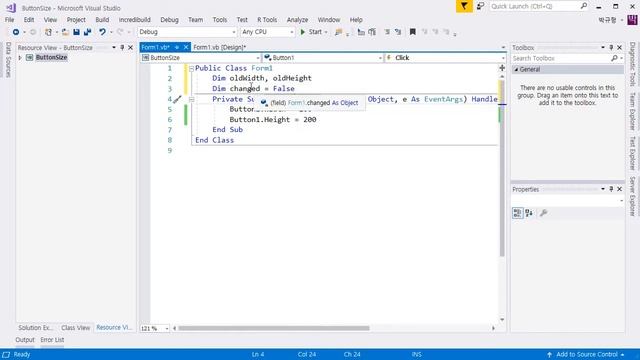Open the R Tools menu

pyautogui.click(x=267, y=20)
